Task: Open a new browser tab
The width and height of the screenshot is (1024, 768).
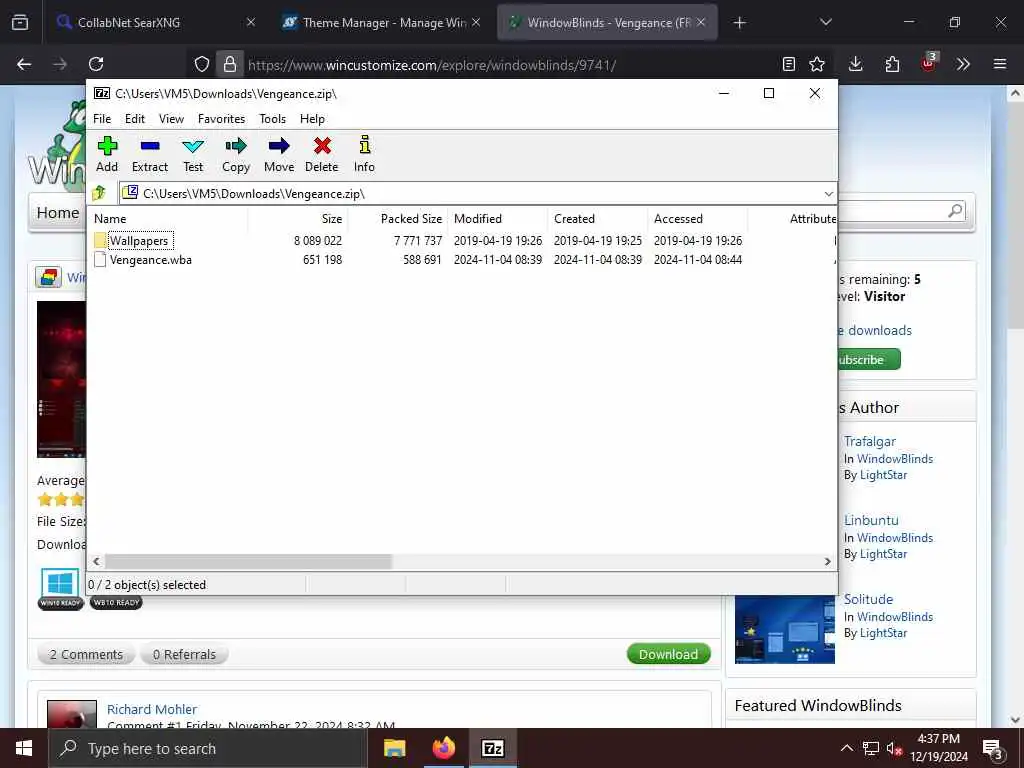Action: pyautogui.click(x=739, y=23)
